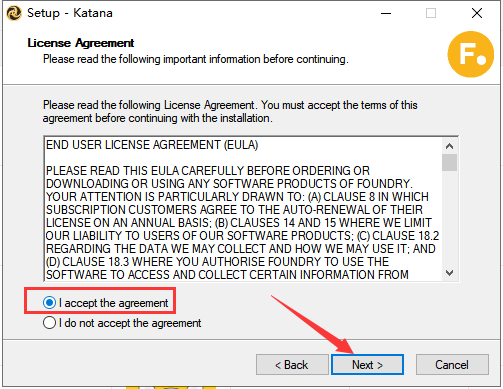Click the "PLEASE READ THIS EULA CAREFULLY" line
The image size is (503, 389).
point(208,171)
